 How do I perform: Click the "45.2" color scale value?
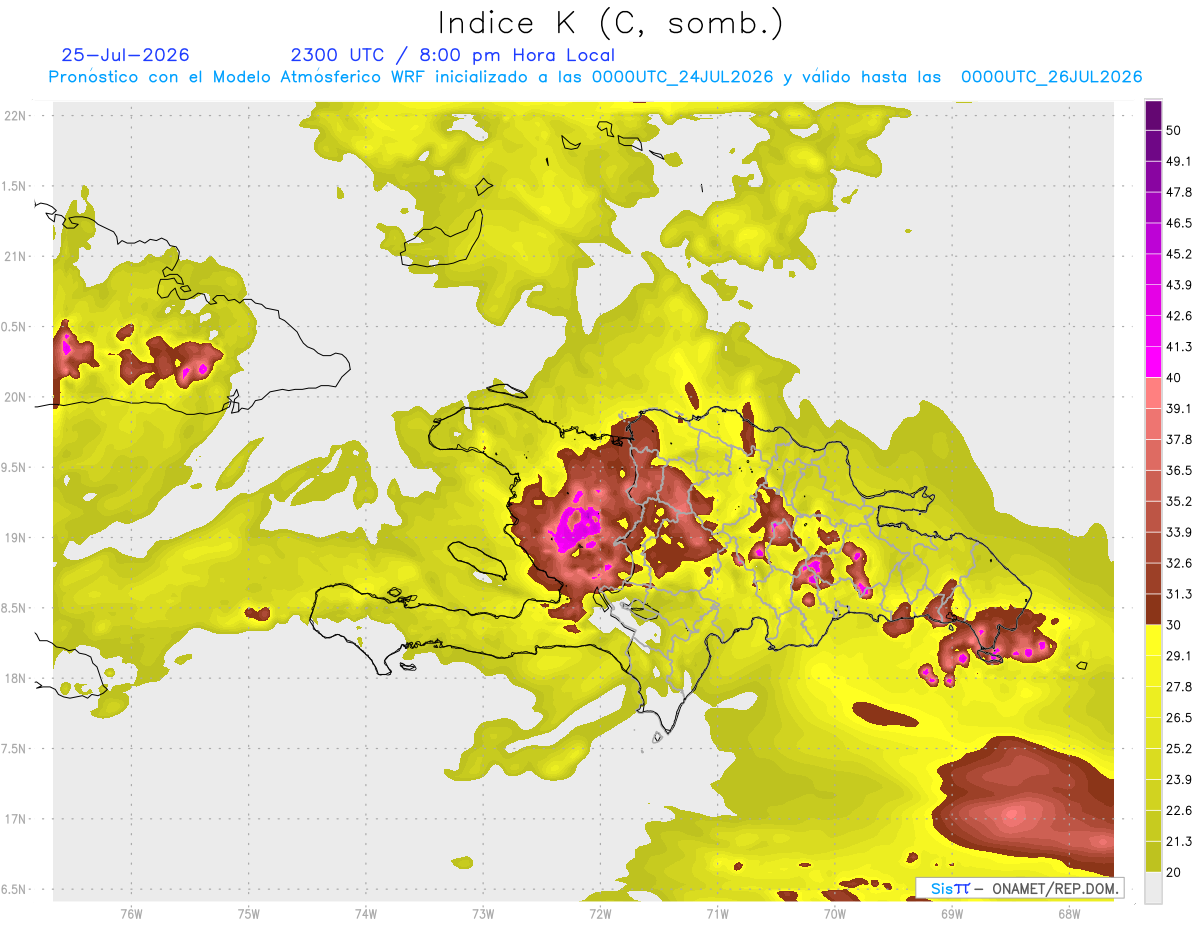click(x=1179, y=254)
